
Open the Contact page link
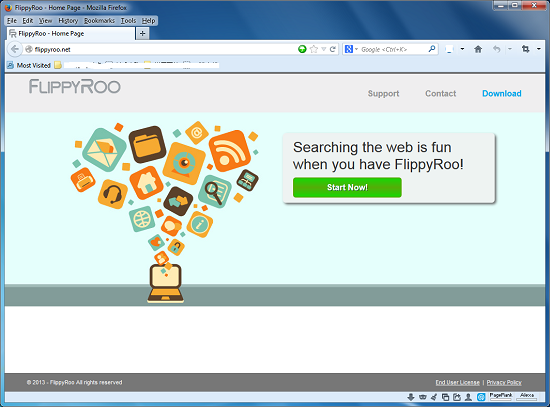(441, 93)
